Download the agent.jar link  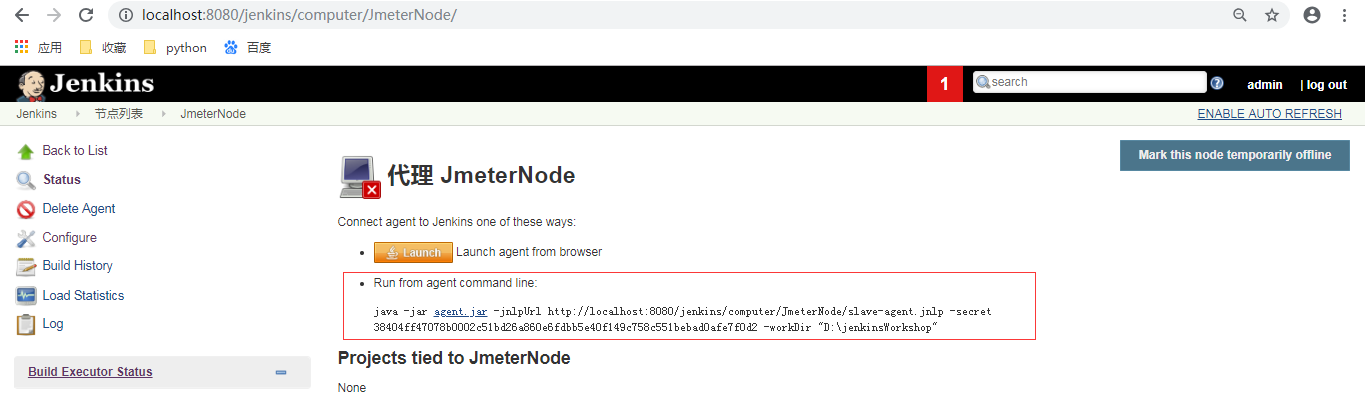click(460, 312)
